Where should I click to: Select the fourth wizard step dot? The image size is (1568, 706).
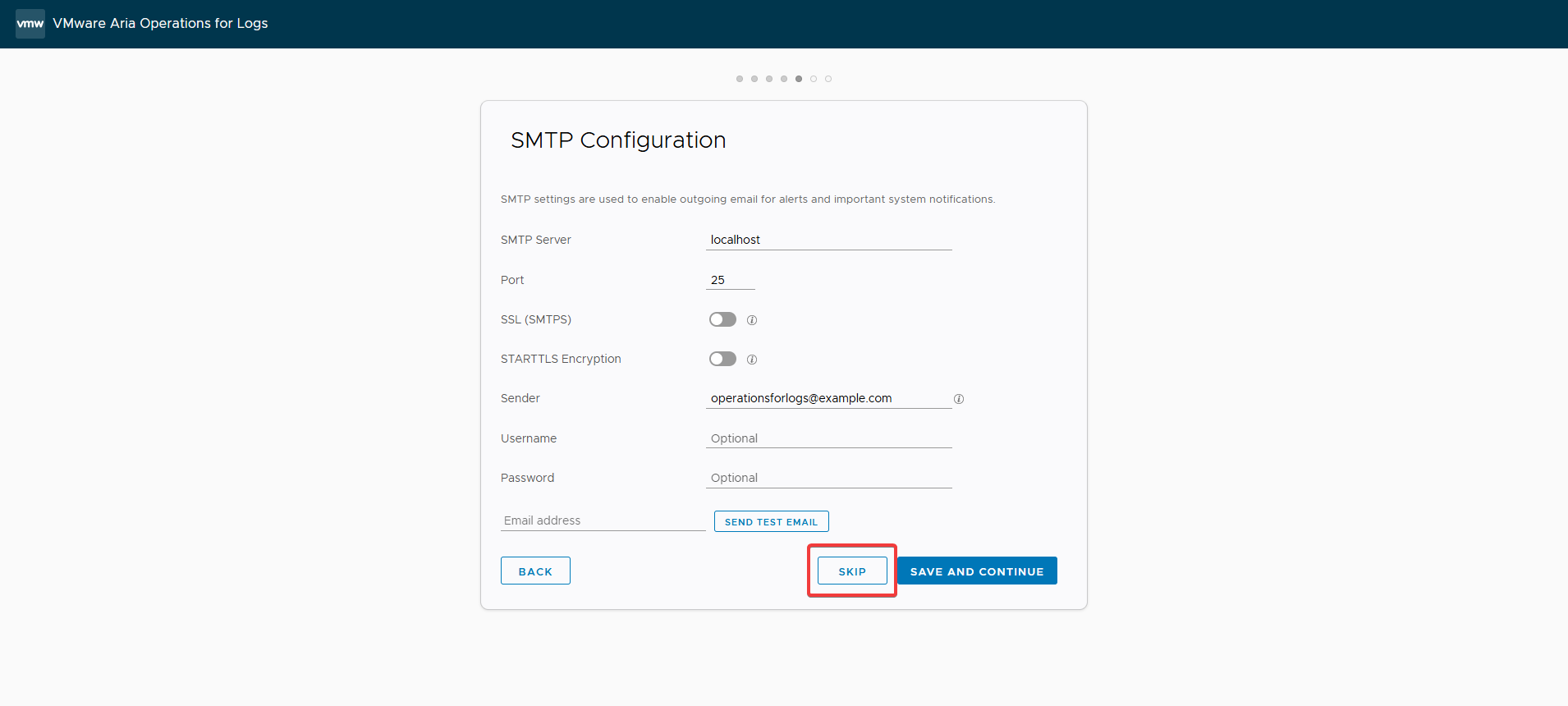pyautogui.click(x=784, y=79)
